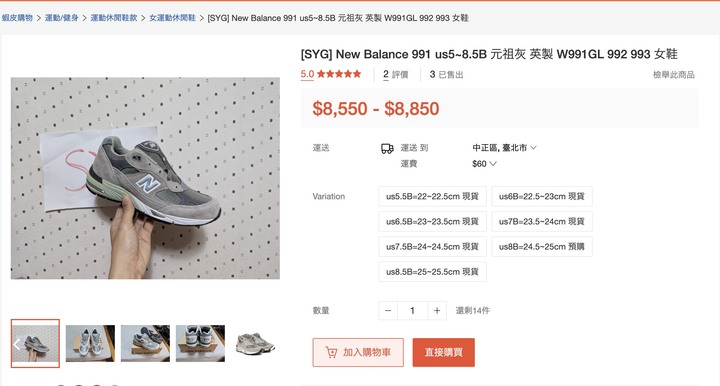720x386 pixels.
Task: Click the minus quantity stepper icon
Action: 388,311
